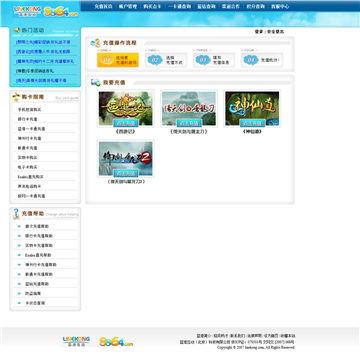Open Esales直充购买 in the buy card guide

31,177
